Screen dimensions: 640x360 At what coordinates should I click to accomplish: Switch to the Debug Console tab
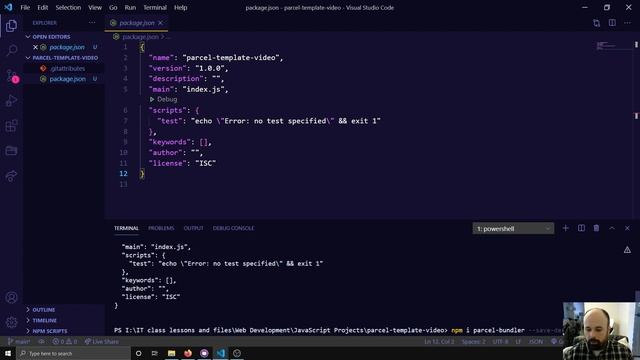233,228
